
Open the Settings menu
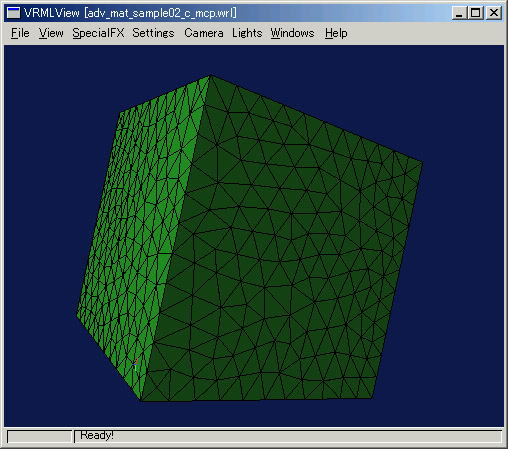(x=153, y=33)
